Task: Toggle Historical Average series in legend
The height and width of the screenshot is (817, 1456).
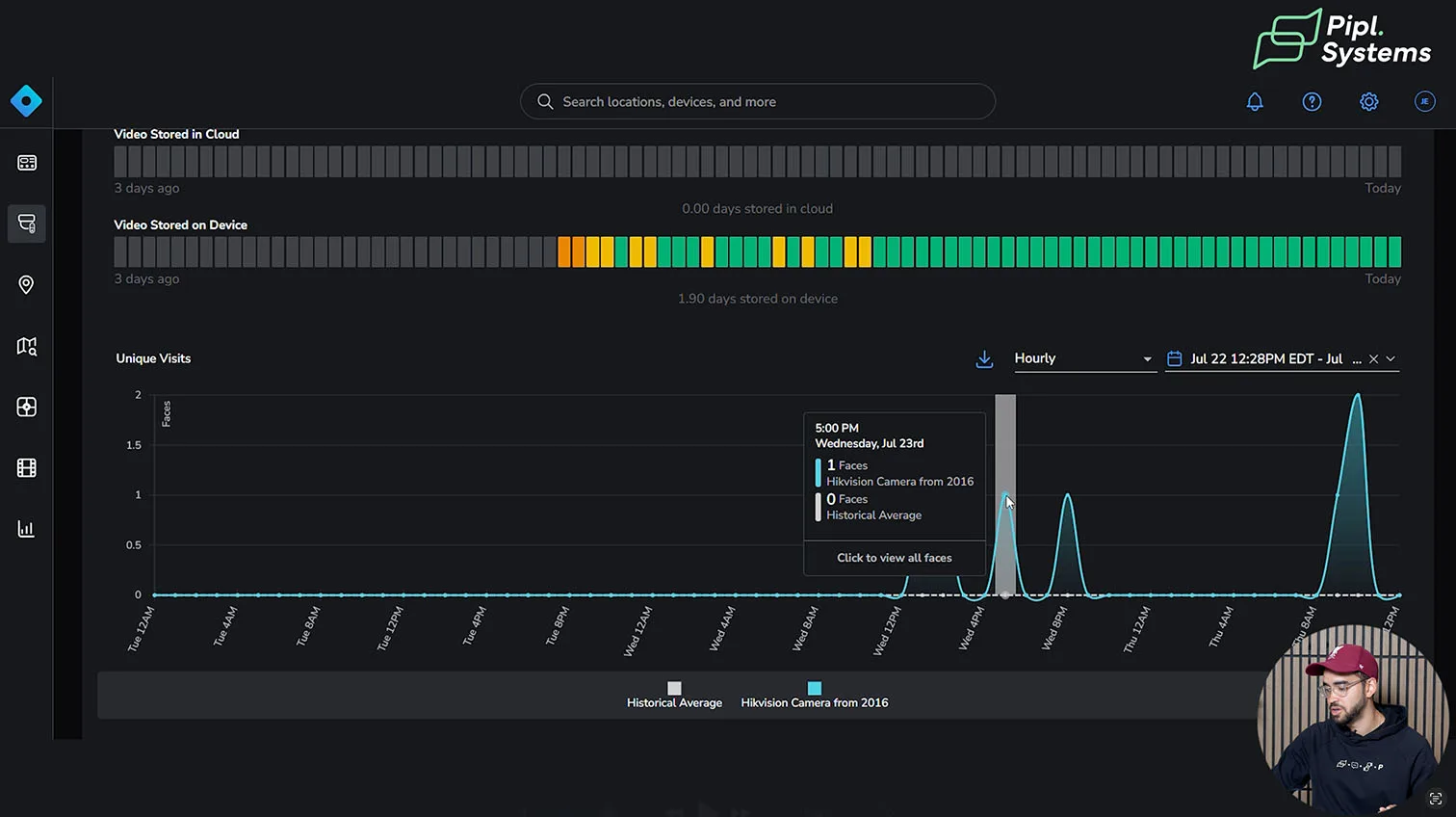Action: tap(674, 696)
